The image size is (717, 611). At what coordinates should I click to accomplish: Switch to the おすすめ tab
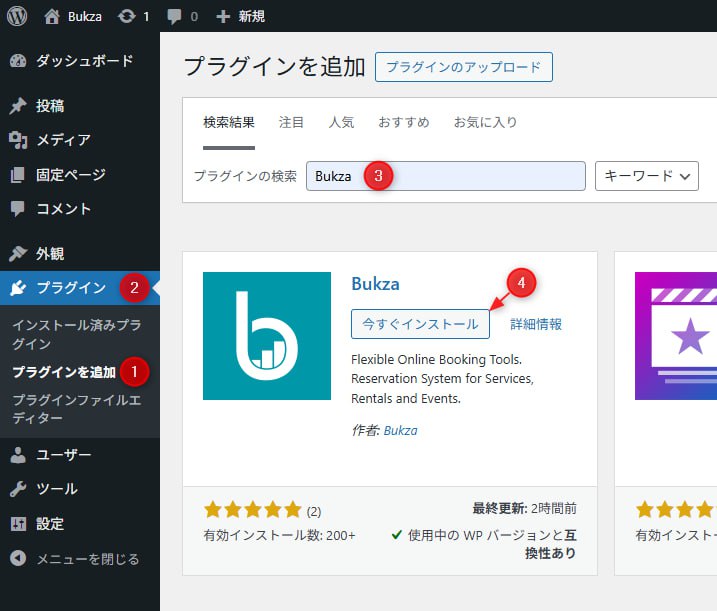(403, 123)
